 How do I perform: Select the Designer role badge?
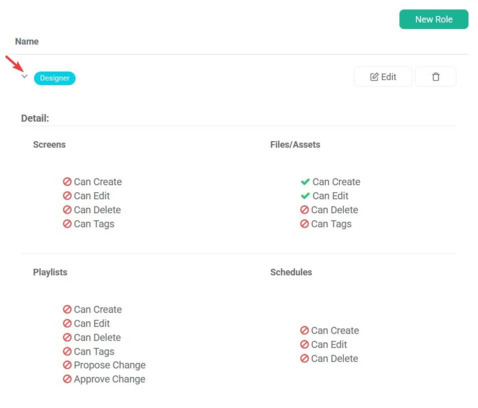click(55, 78)
